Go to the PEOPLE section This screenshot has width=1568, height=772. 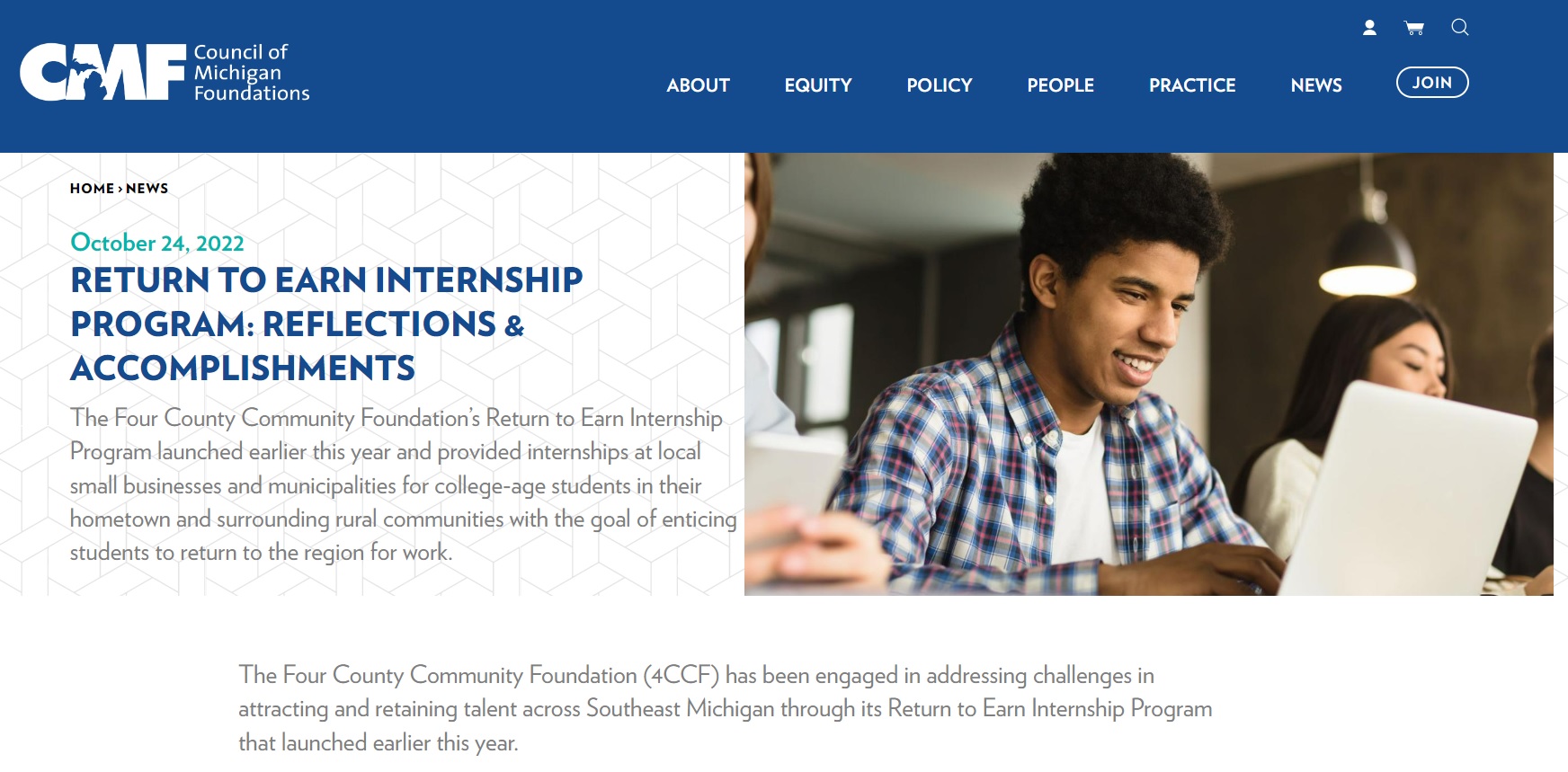point(1060,85)
